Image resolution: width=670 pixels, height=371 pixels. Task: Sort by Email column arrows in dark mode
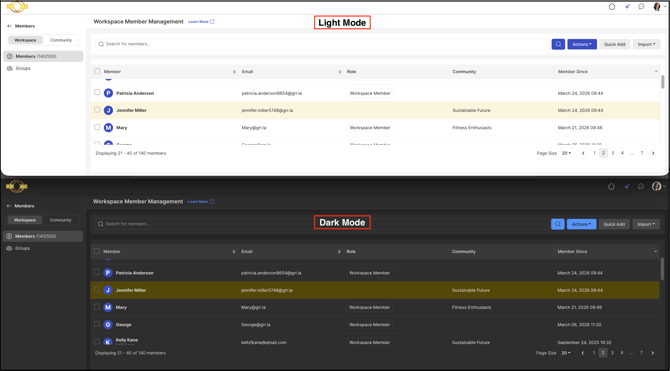[x=339, y=252]
